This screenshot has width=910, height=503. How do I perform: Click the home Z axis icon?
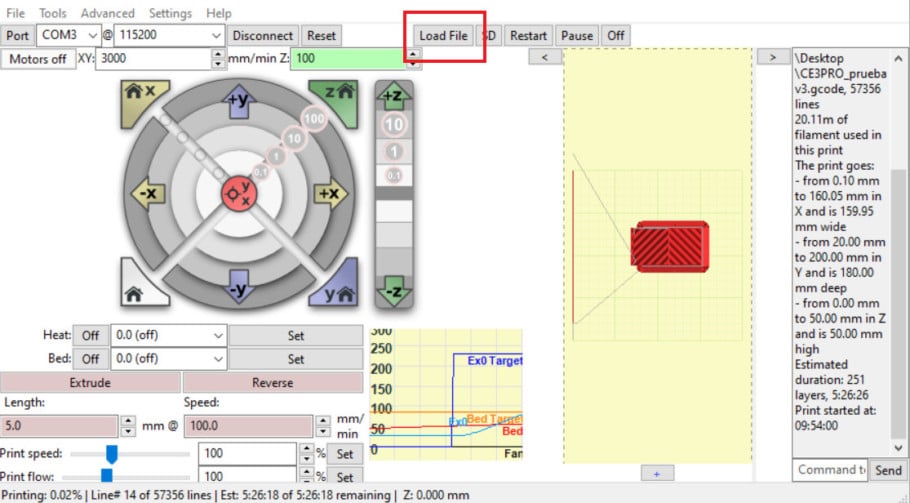(x=336, y=94)
